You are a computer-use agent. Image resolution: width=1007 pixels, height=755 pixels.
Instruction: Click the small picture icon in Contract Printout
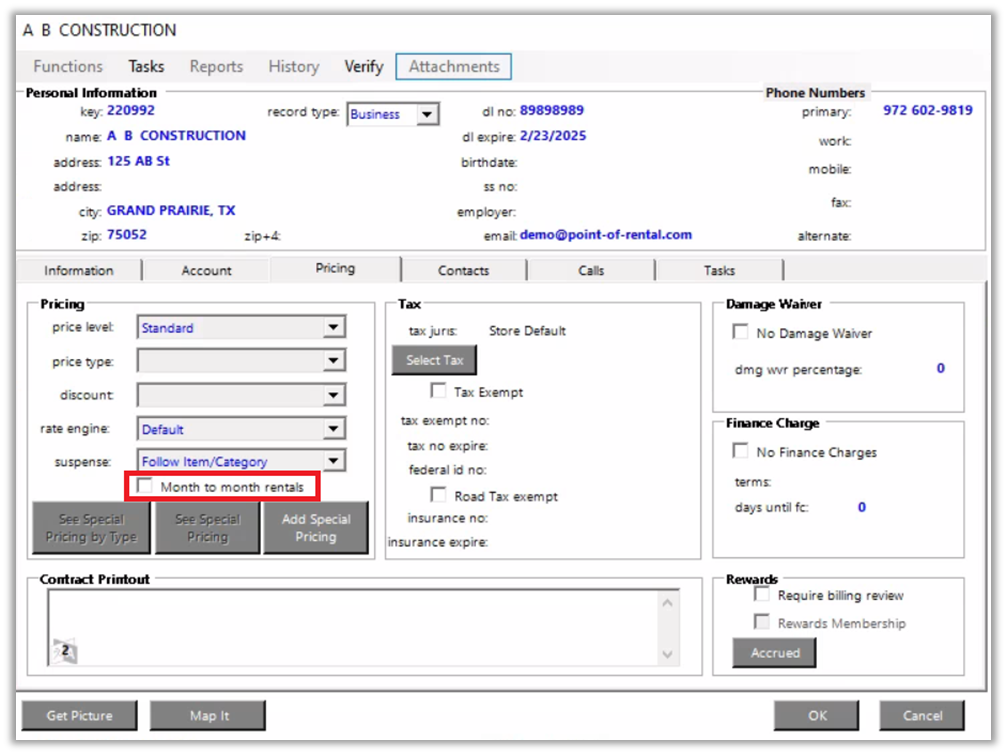point(64,651)
